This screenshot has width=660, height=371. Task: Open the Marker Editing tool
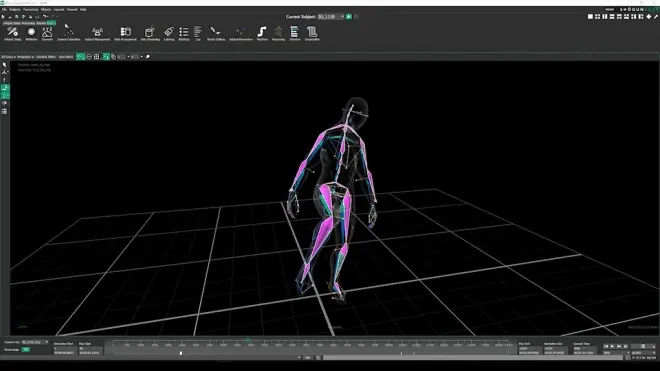(x=216, y=33)
